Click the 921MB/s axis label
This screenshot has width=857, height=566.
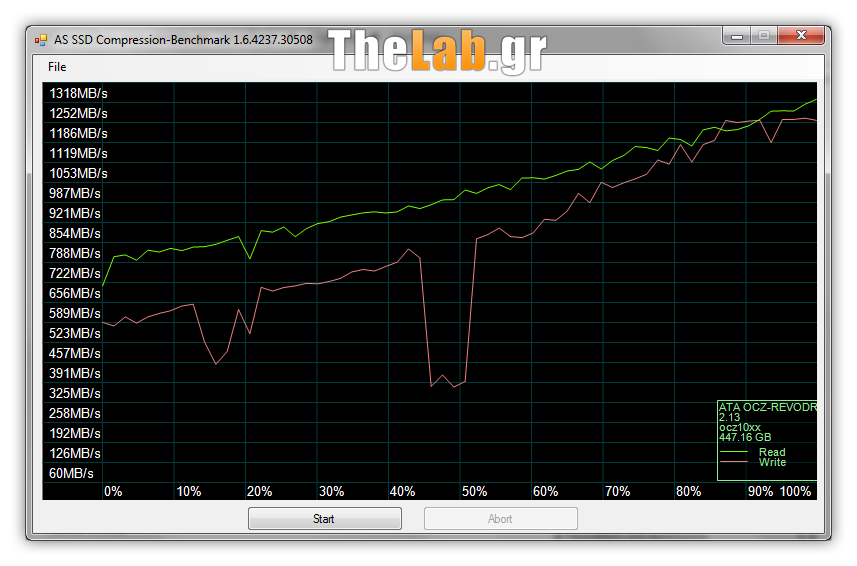click(75, 214)
